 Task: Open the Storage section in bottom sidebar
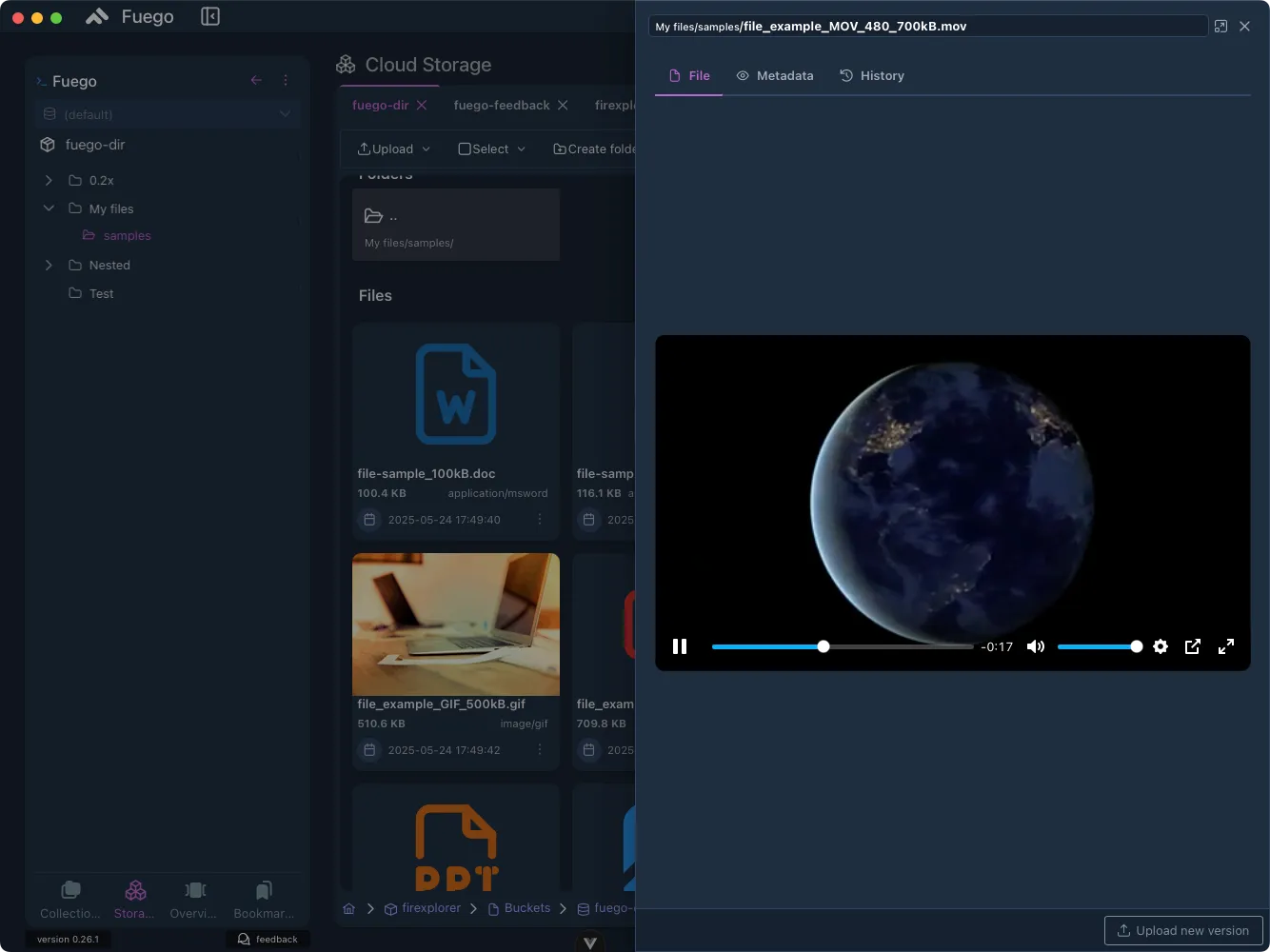coord(134,899)
